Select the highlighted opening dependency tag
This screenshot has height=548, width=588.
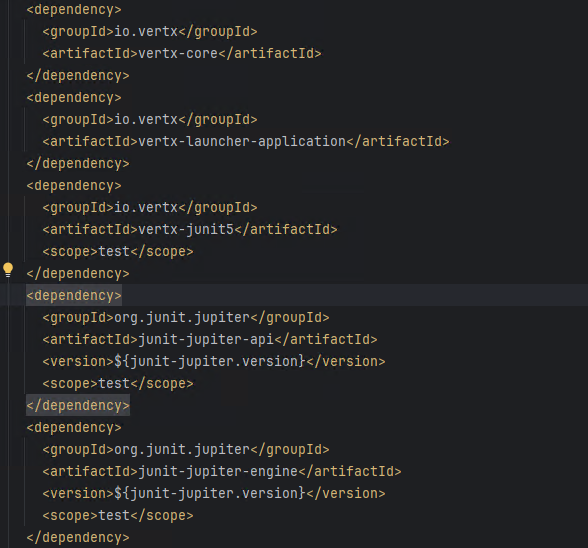(74, 296)
